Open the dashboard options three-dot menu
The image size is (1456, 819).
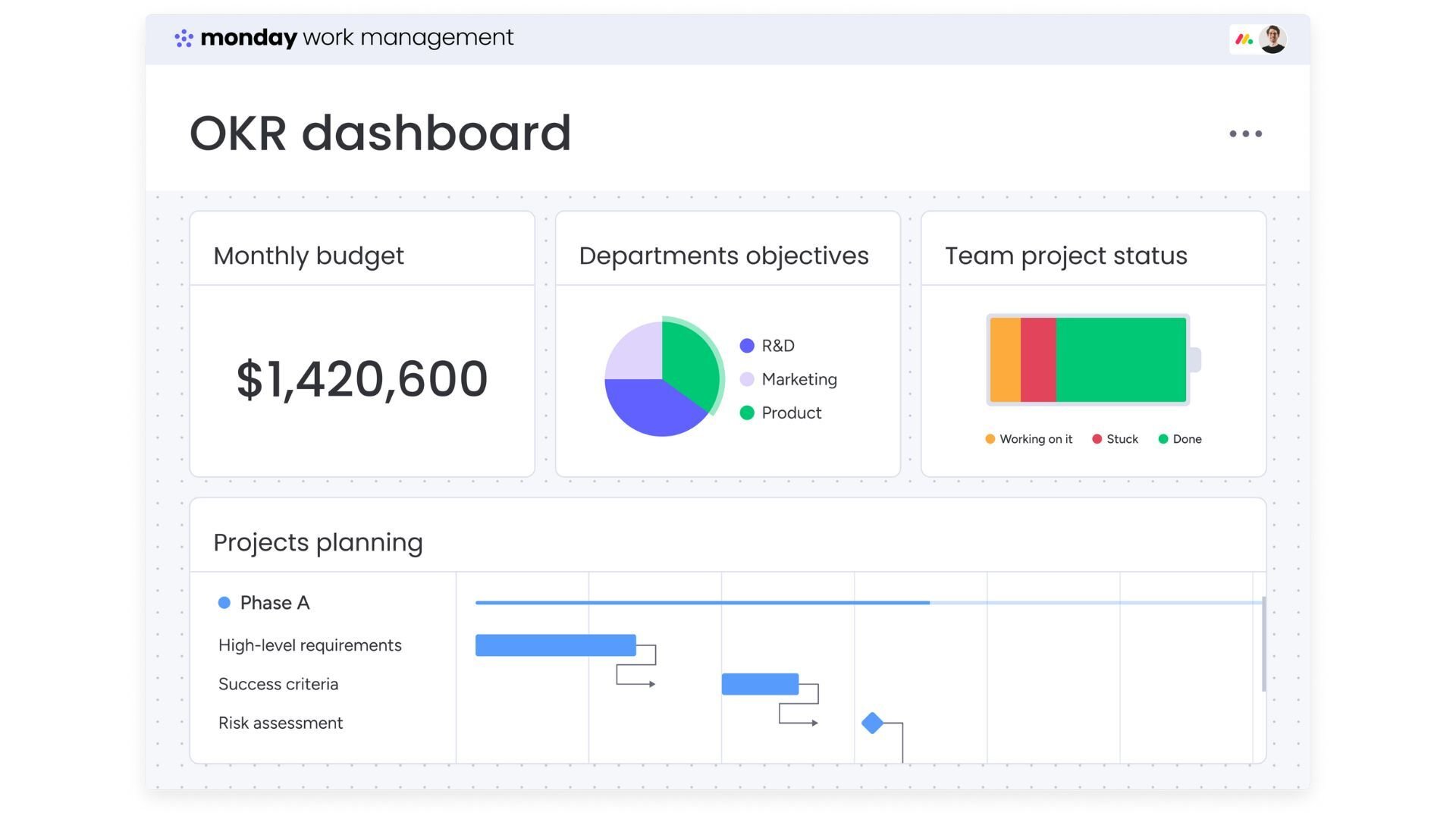coord(1245,133)
